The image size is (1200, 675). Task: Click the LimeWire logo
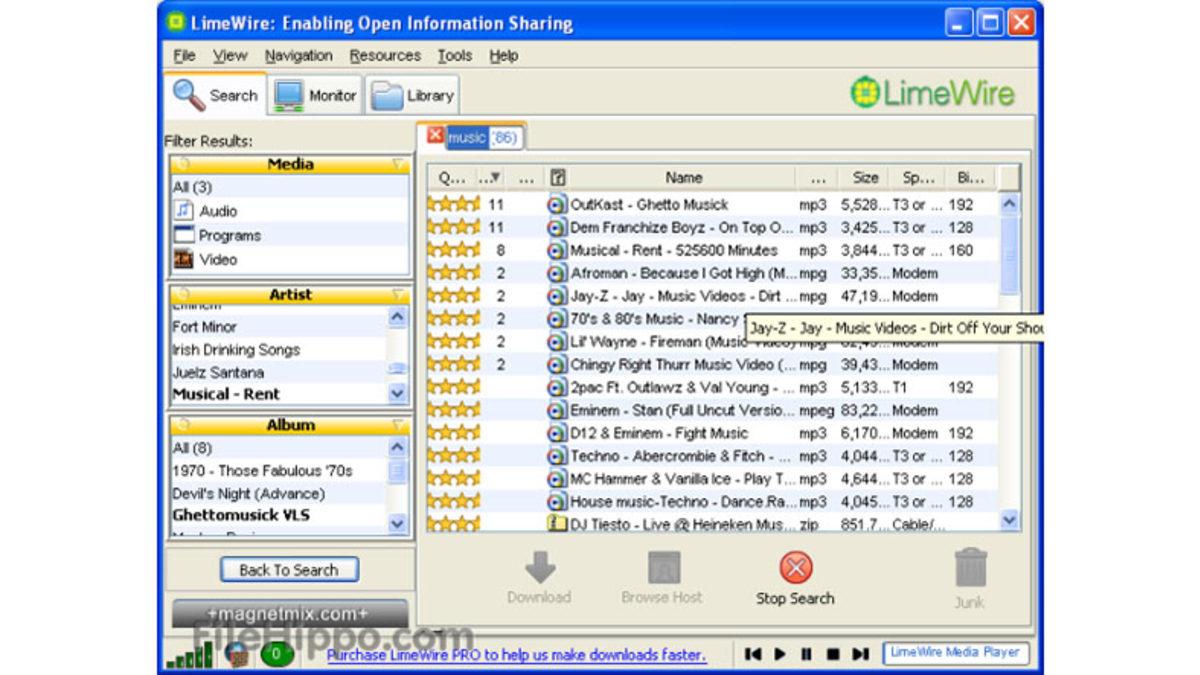(x=935, y=92)
